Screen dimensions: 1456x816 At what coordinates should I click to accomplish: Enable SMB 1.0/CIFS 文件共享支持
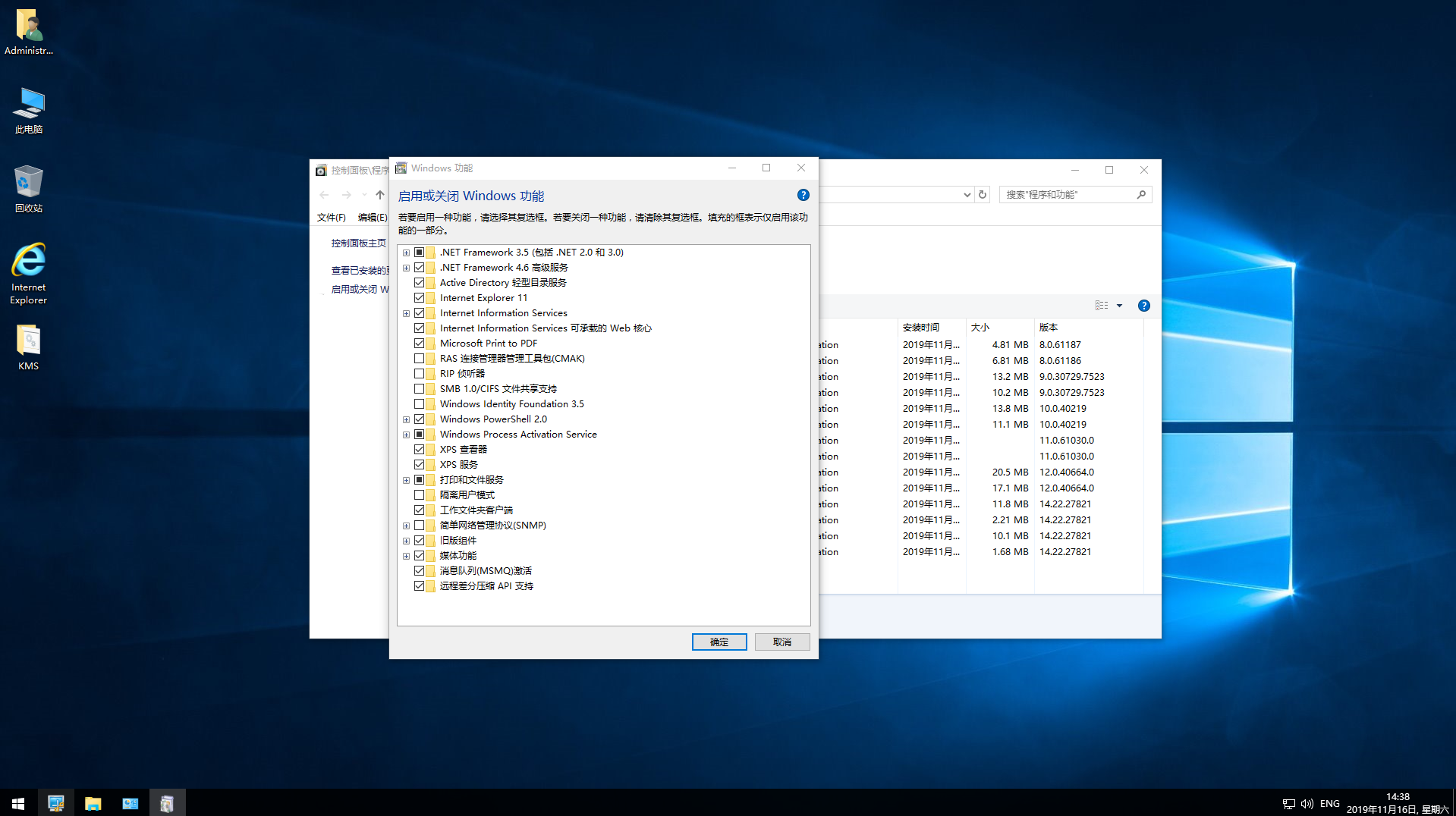click(x=419, y=389)
